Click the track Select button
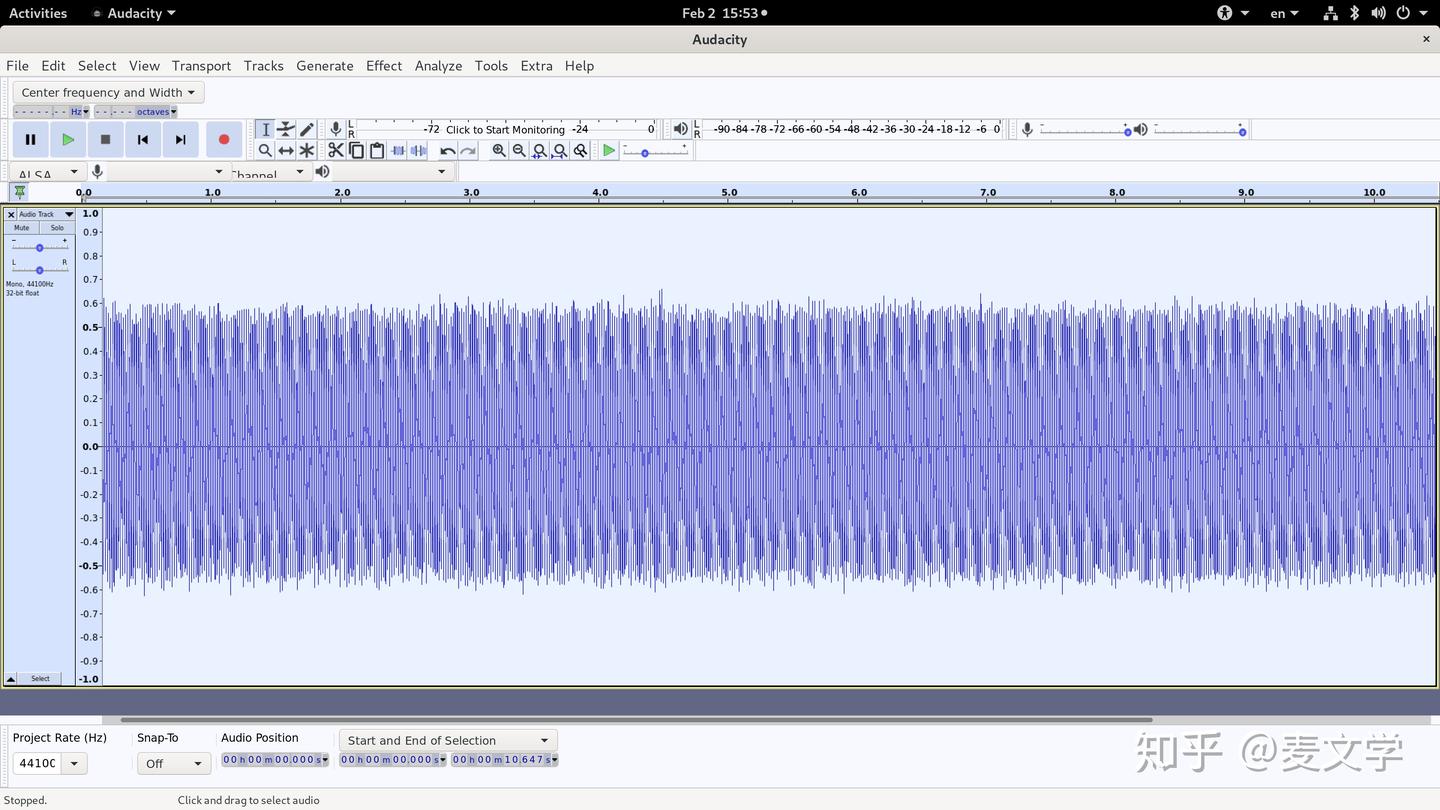This screenshot has width=1440, height=810. click(40, 678)
